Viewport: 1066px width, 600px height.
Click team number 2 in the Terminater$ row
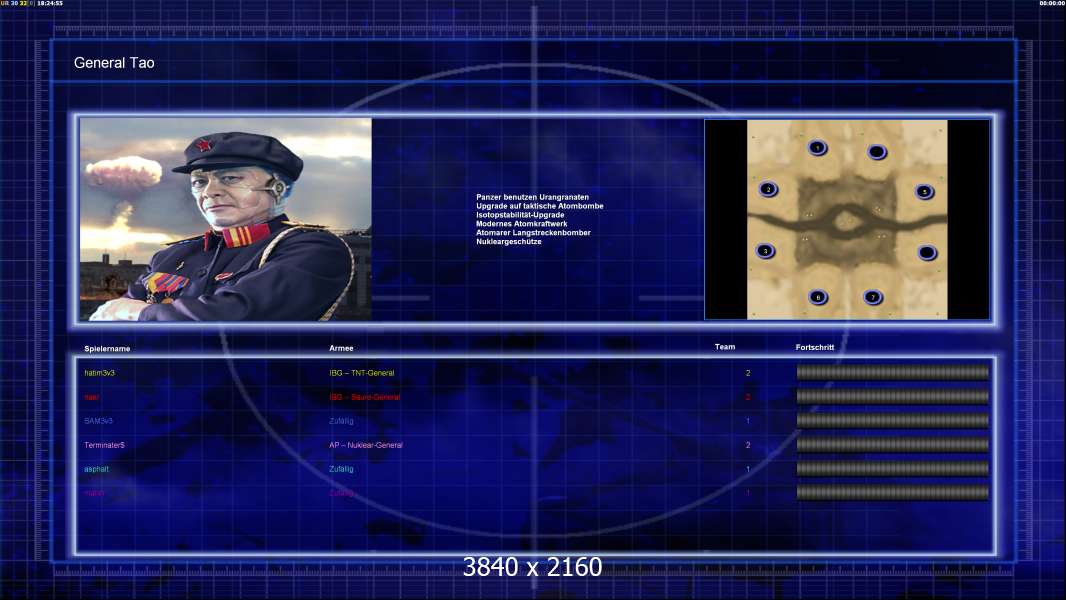[748, 445]
